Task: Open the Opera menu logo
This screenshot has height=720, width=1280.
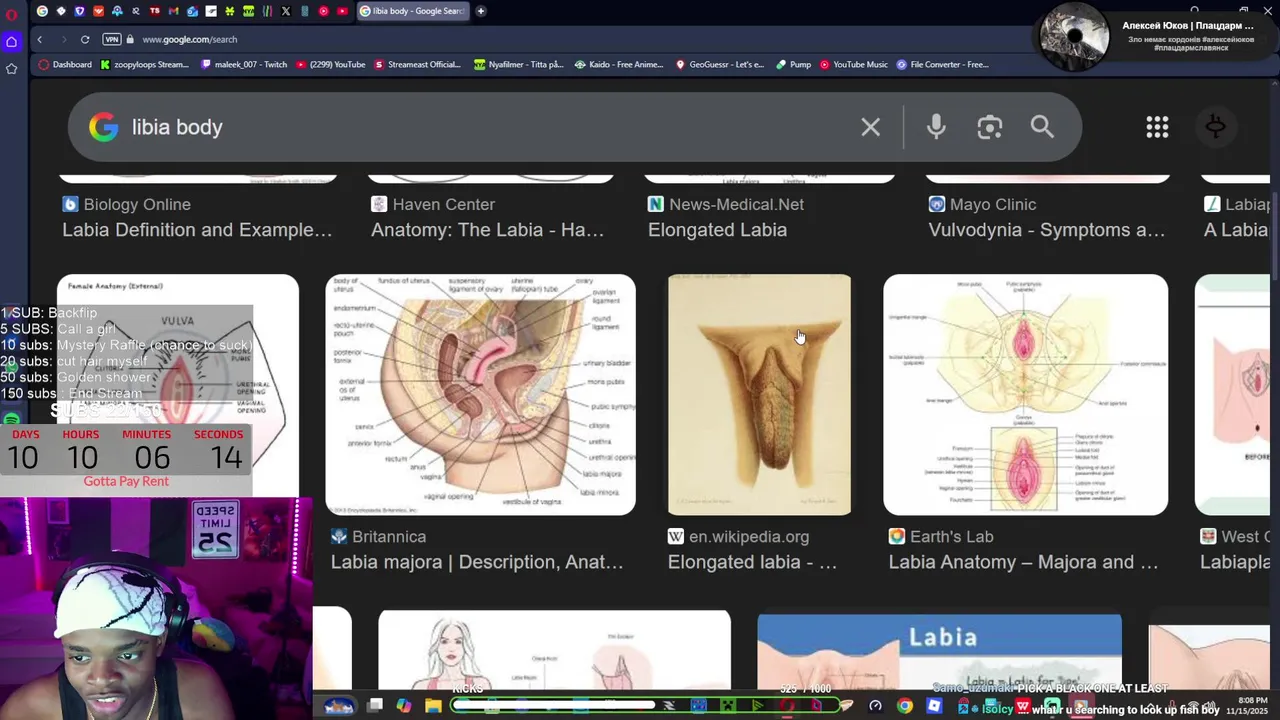Action: pos(11,14)
